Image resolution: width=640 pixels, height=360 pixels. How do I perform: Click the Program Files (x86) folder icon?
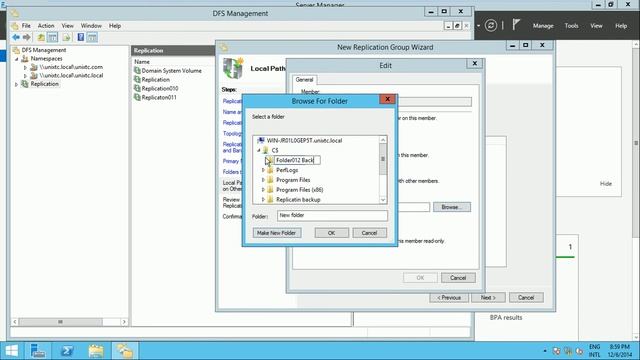pos(270,190)
